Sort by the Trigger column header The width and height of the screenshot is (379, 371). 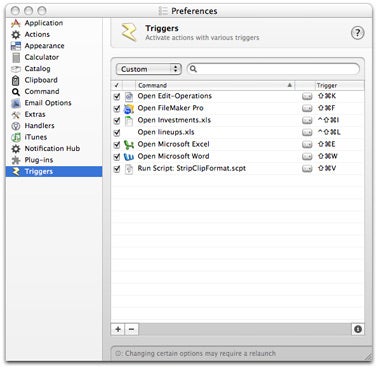coord(339,85)
